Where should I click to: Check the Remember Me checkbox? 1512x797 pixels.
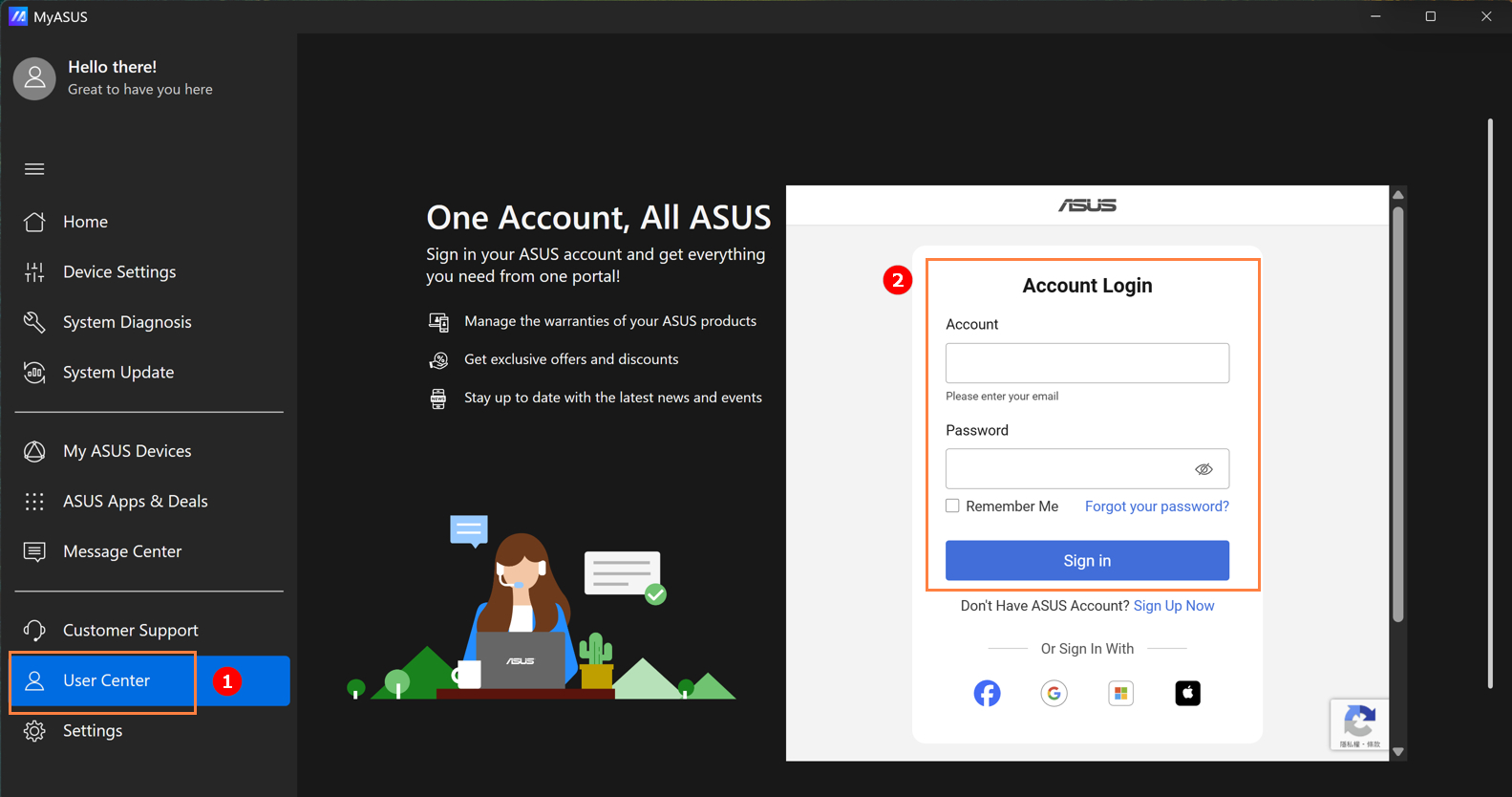pyautogui.click(x=952, y=506)
